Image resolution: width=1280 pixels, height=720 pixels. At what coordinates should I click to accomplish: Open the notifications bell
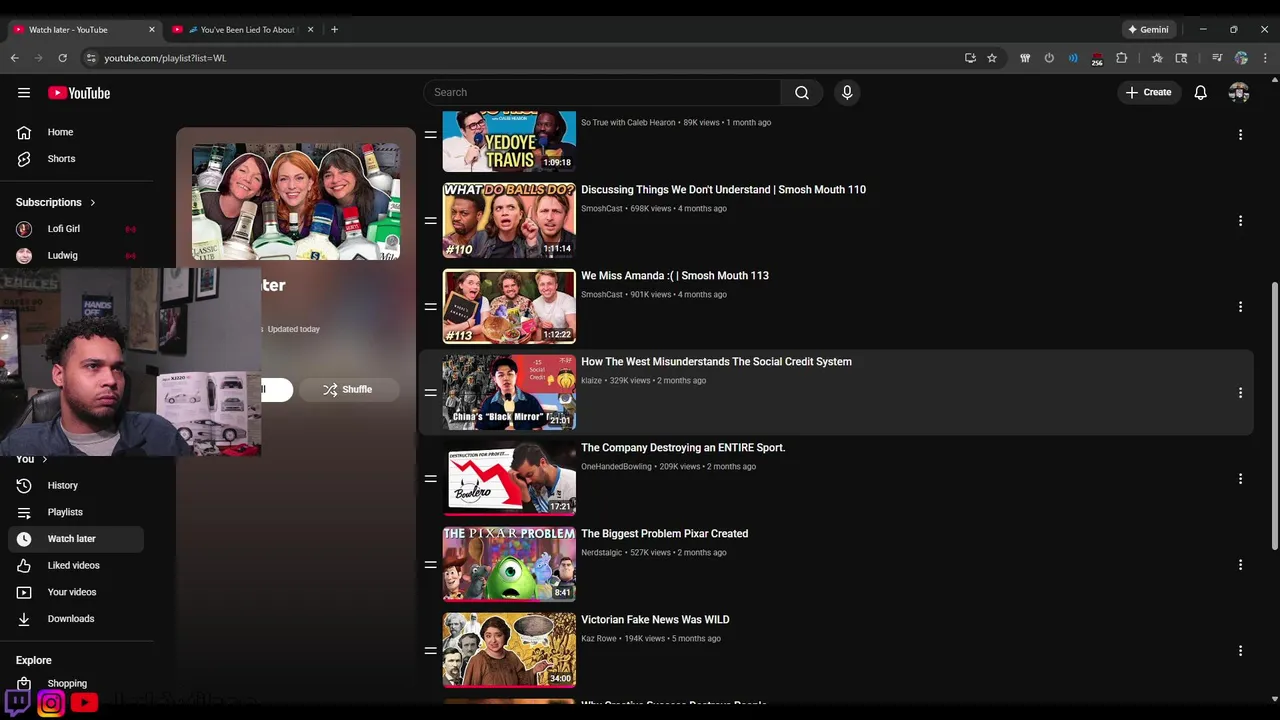1201,93
